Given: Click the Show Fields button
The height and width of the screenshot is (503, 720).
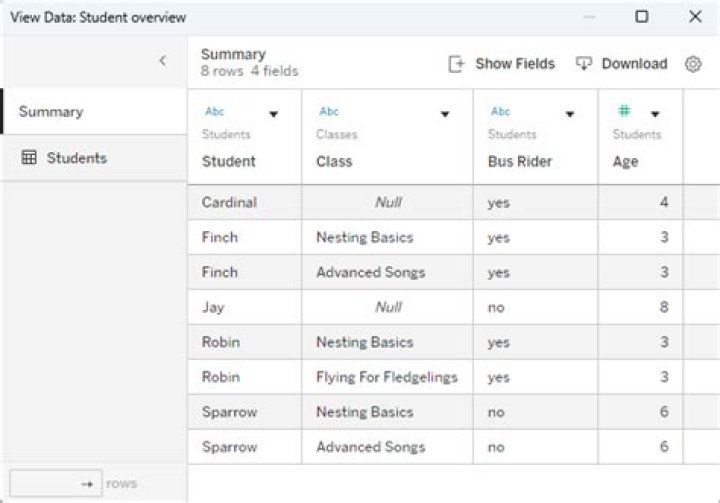Looking at the screenshot, I should click(x=514, y=64).
